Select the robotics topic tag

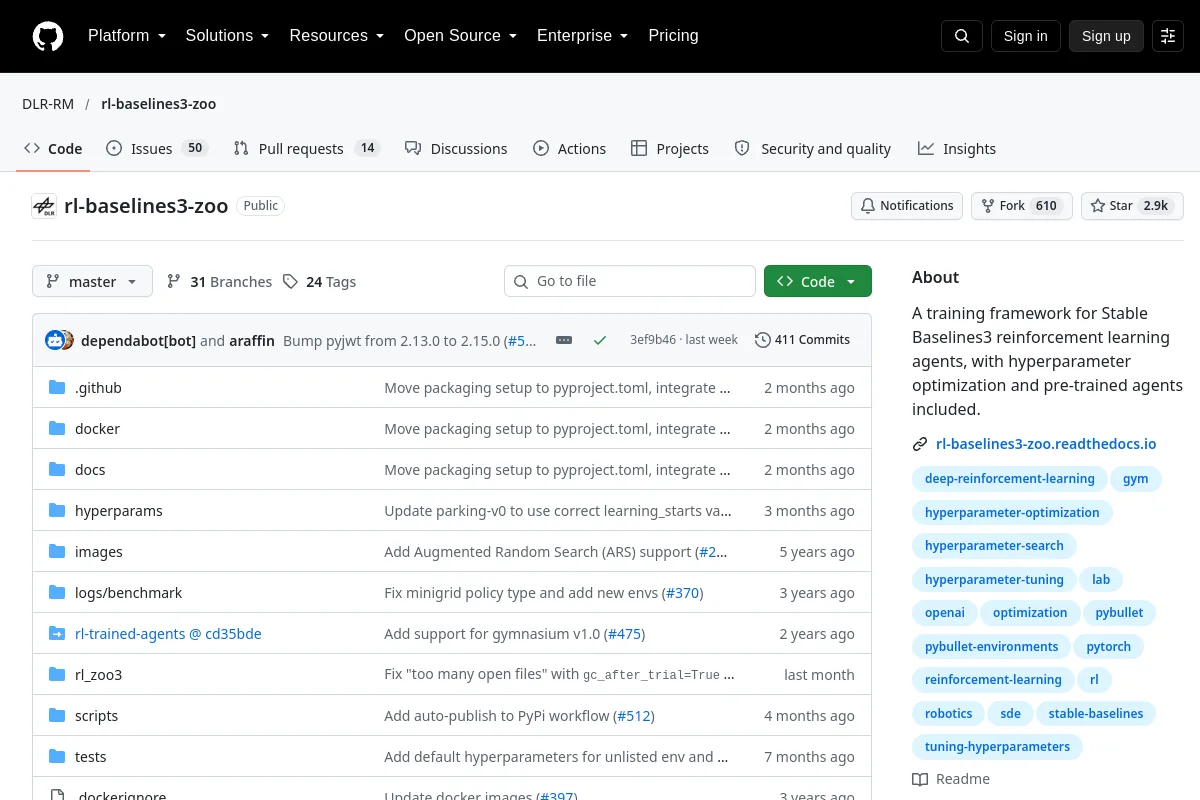click(948, 714)
